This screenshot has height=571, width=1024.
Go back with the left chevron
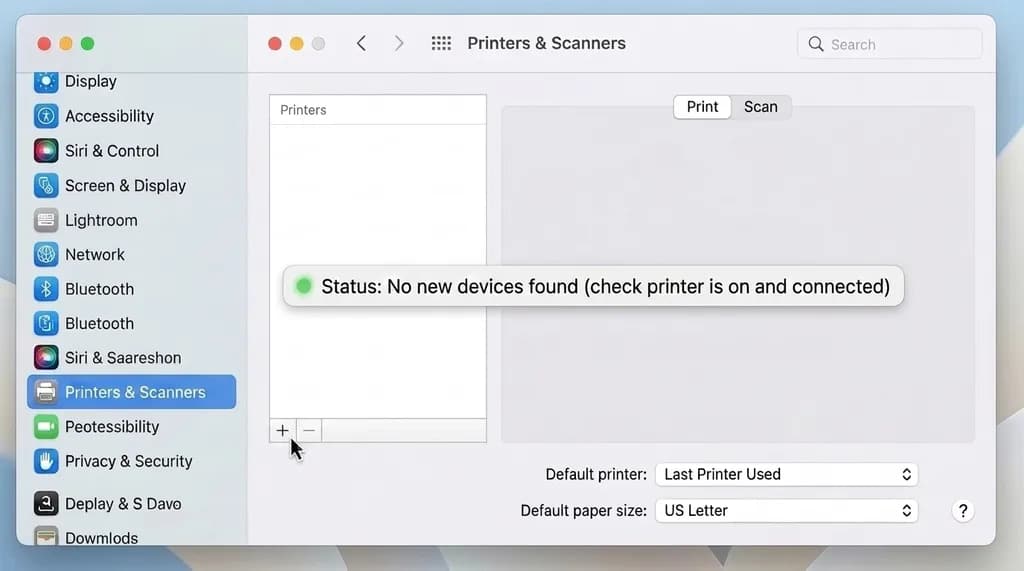pos(361,43)
